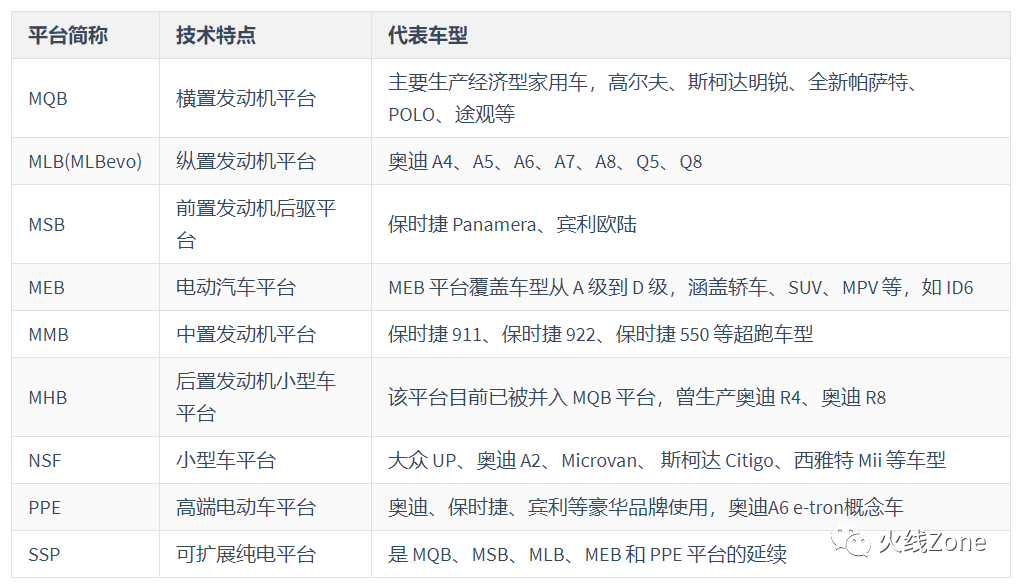The height and width of the screenshot is (586, 1019).
Task: Select the PPE platform cell
Action: [x=85, y=507]
